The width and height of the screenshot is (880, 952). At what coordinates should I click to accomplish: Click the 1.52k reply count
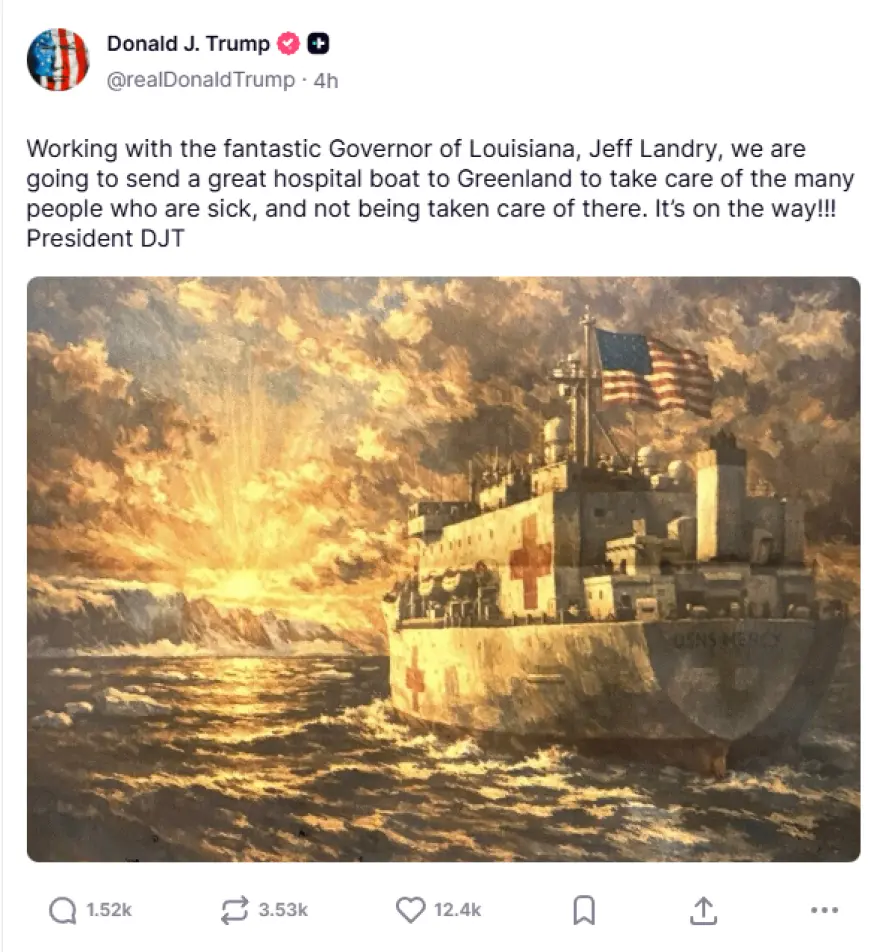(x=109, y=910)
